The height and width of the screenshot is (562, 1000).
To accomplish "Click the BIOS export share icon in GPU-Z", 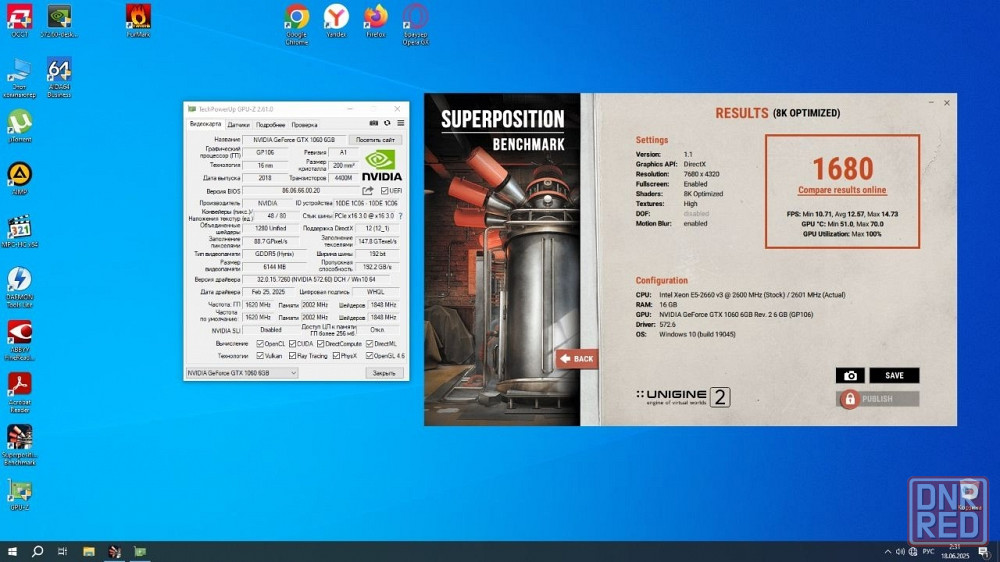I will pyautogui.click(x=368, y=191).
